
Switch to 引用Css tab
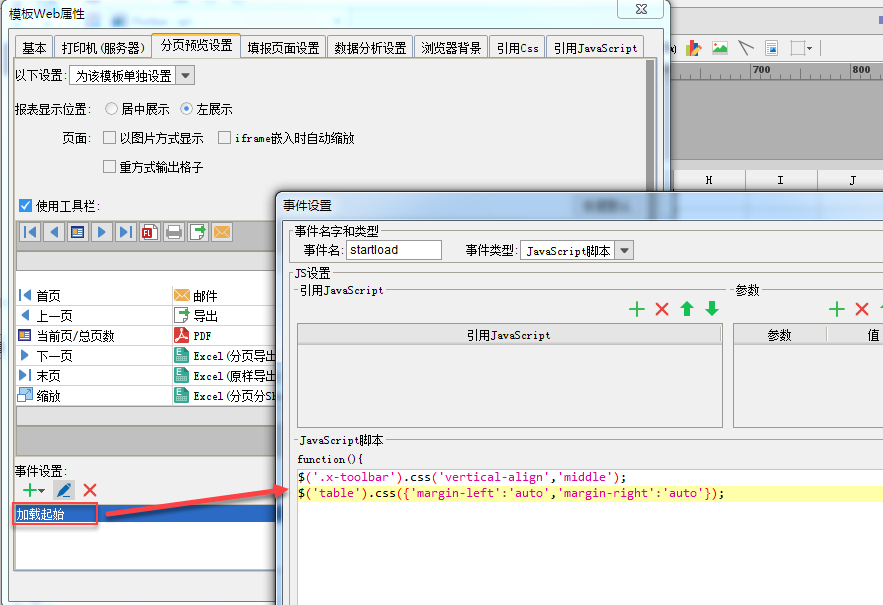[x=517, y=48]
